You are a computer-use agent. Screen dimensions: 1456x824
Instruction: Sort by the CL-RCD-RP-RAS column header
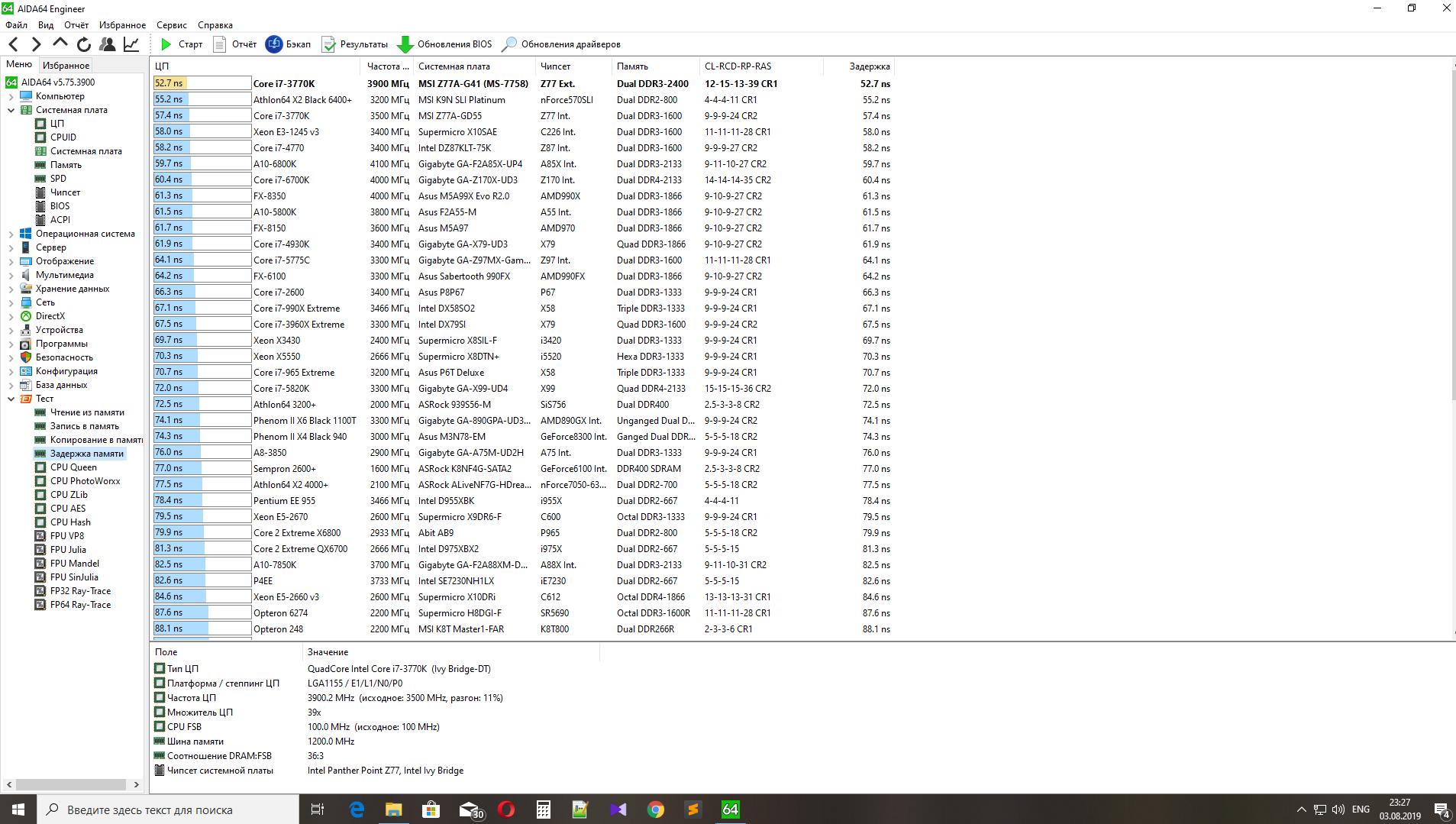(761, 66)
